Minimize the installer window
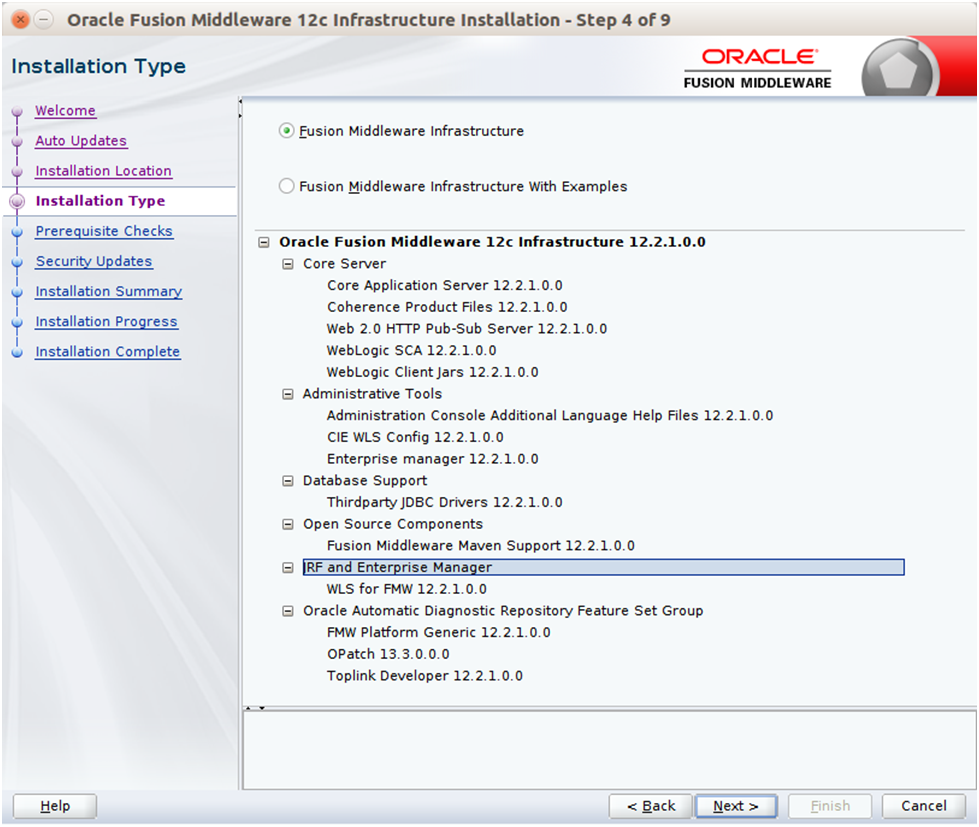The height and width of the screenshot is (827, 979). [x=43, y=19]
